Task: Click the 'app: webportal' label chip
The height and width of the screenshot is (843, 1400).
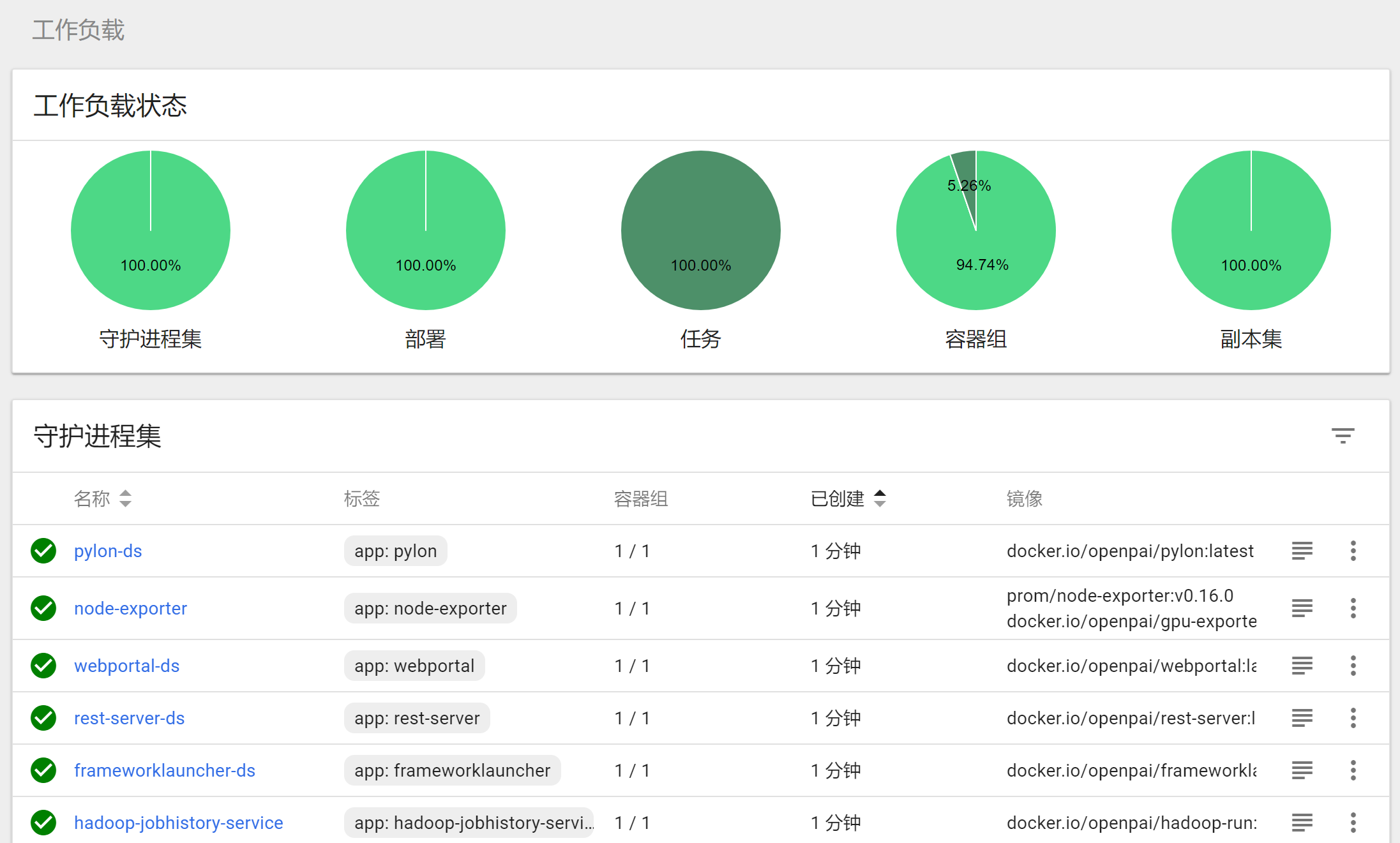Action: (414, 666)
